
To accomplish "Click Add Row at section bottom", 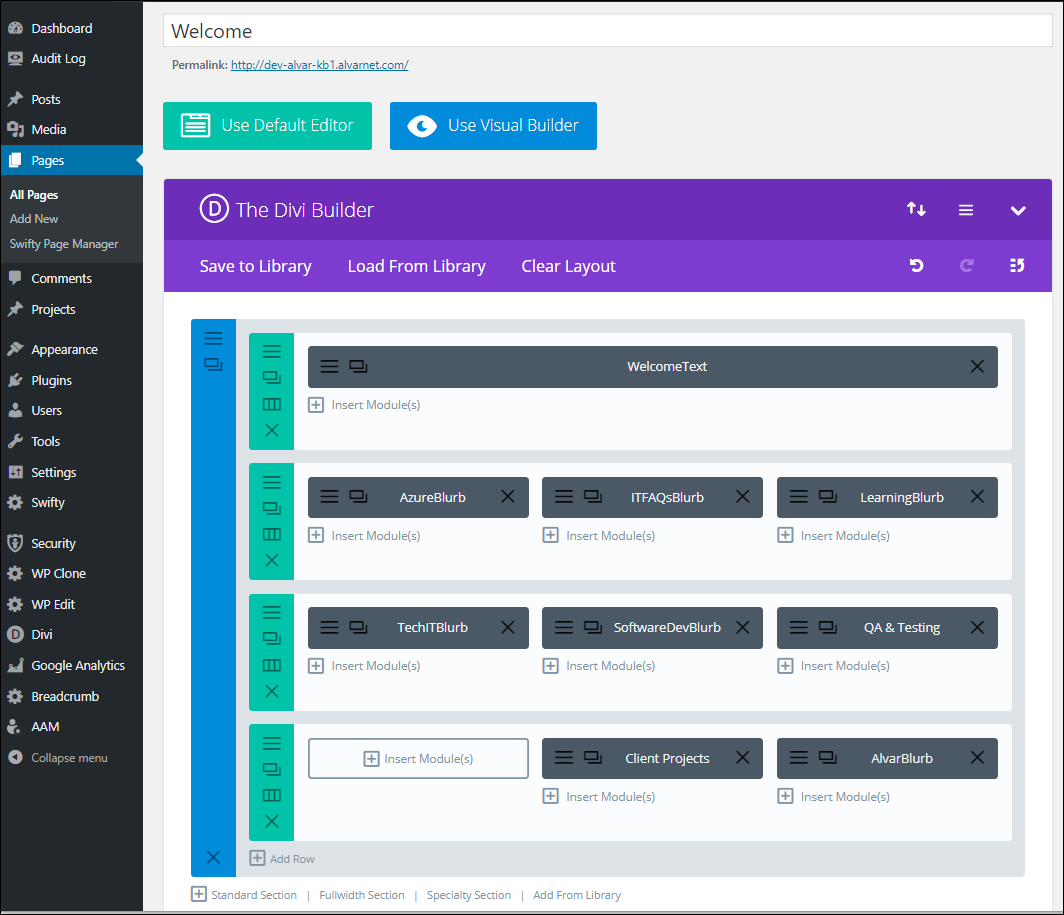I will (282, 859).
